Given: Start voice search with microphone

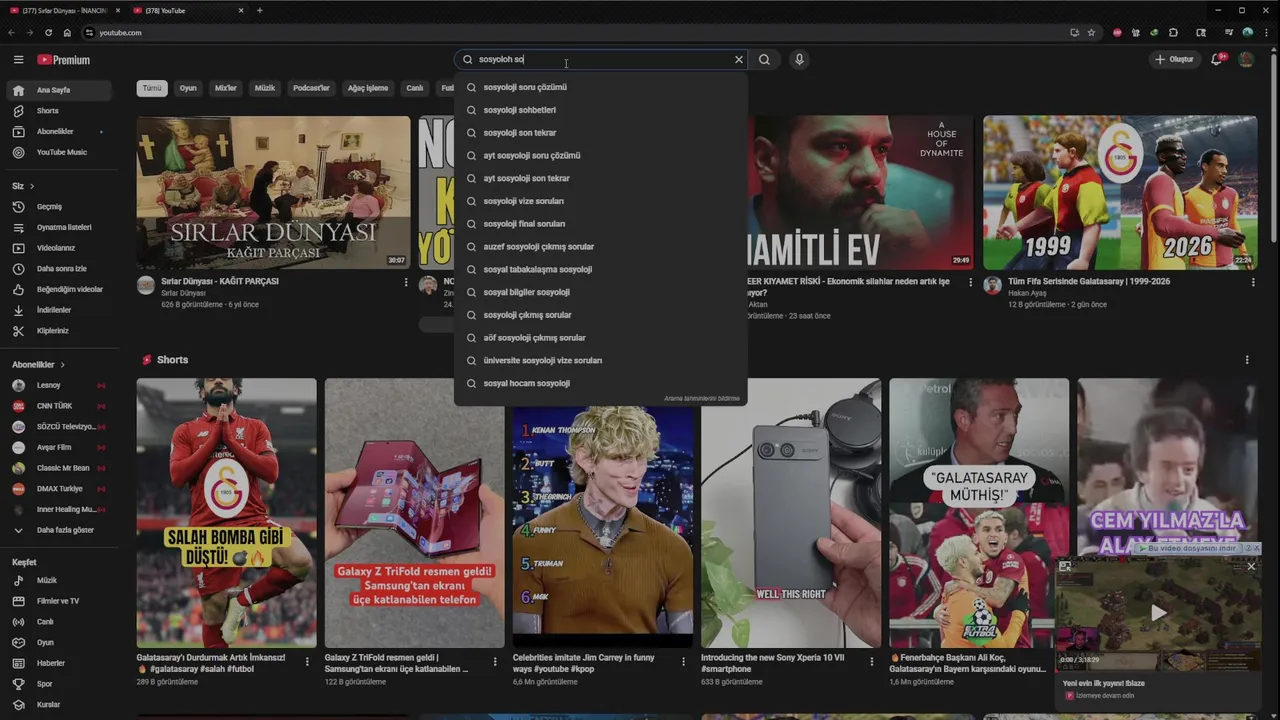Looking at the screenshot, I should pyautogui.click(x=799, y=60).
